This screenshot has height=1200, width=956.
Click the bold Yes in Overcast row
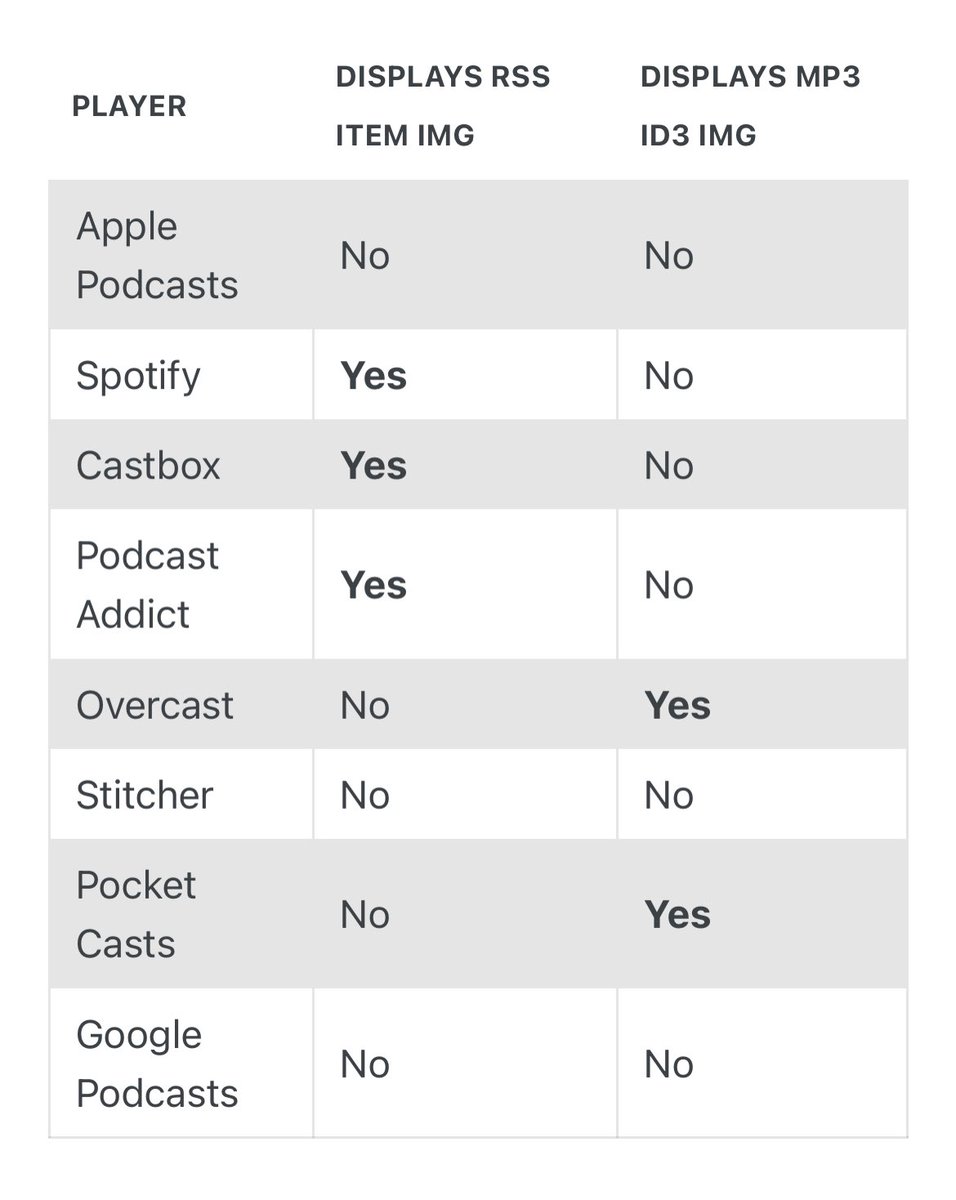point(678,706)
